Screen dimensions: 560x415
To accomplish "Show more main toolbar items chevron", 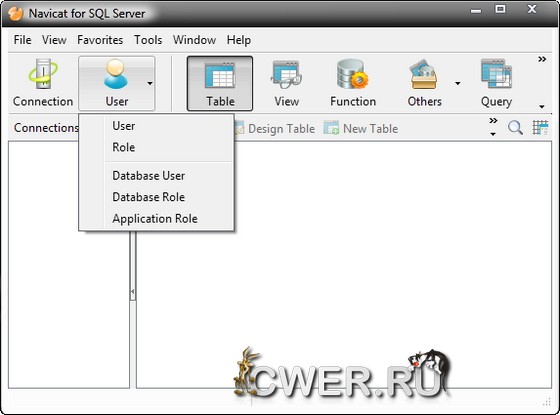I will (542, 59).
